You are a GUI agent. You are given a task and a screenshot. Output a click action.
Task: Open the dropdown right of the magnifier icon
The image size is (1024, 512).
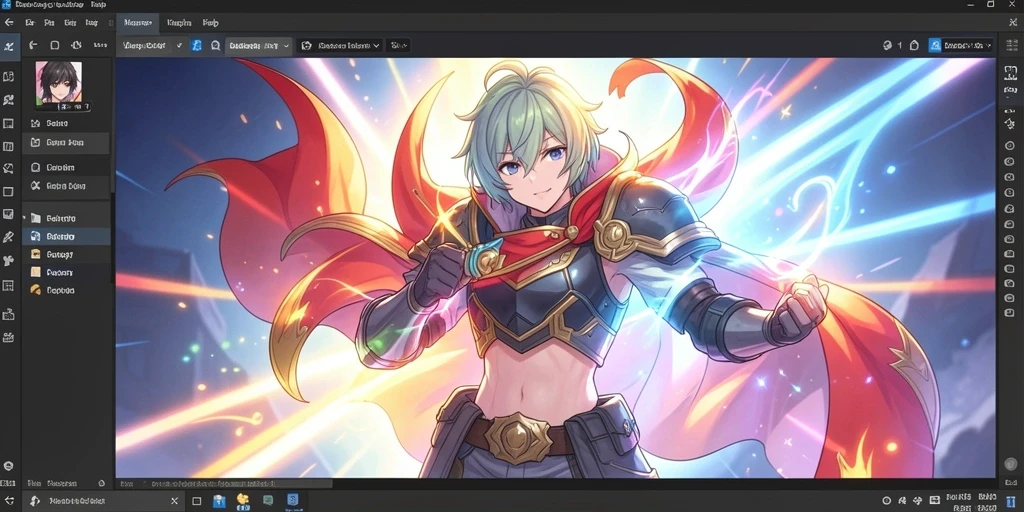(259, 46)
